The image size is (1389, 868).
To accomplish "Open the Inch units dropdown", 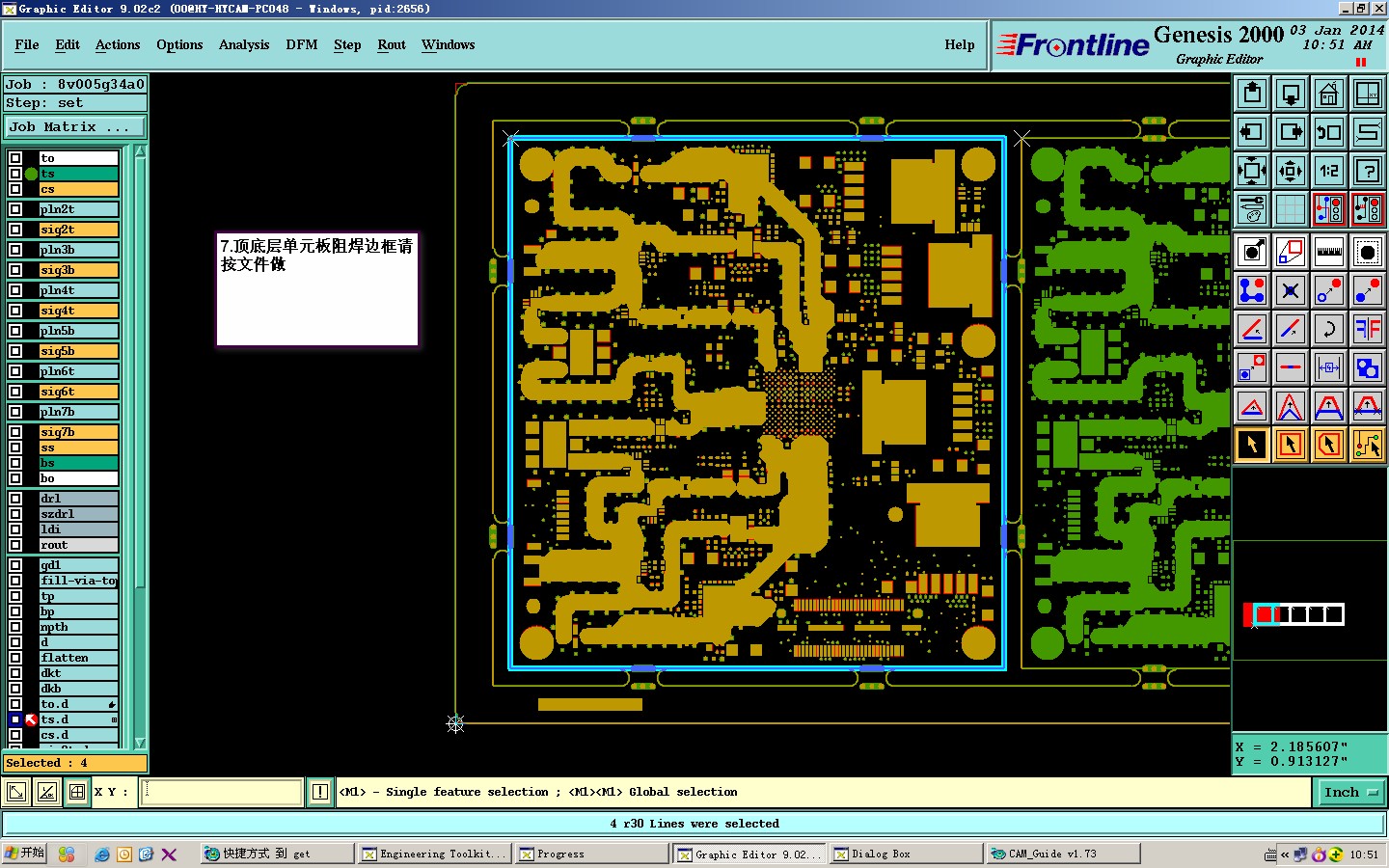I will coord(1349,793).
